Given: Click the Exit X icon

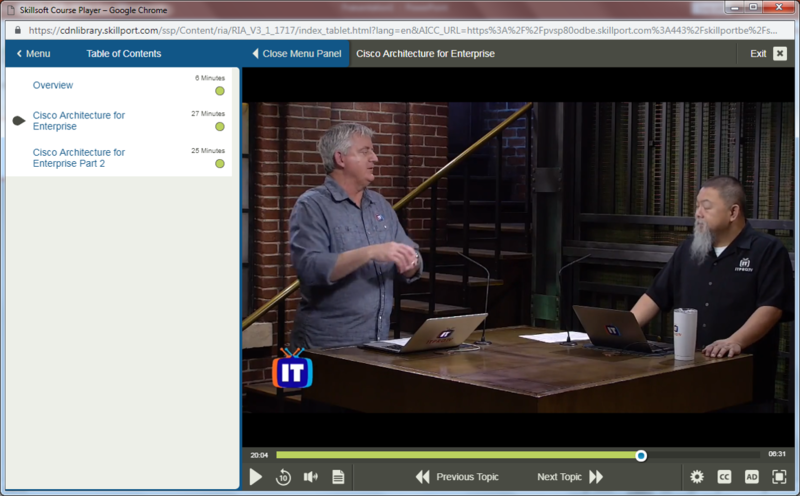Looking at the screenshot, I should (x=780, y=54).
